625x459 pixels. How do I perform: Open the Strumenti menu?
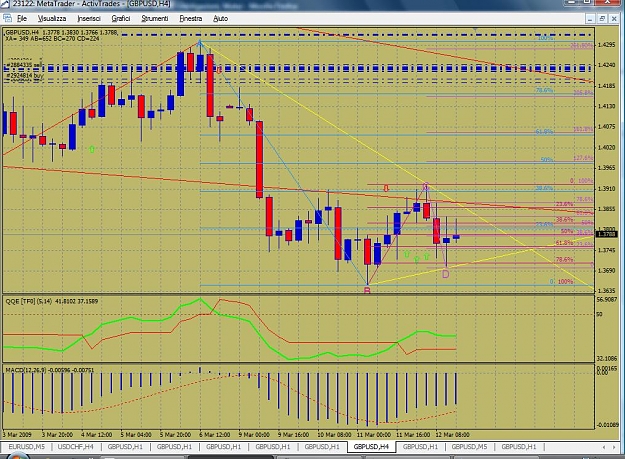click(x=155, y=18)
